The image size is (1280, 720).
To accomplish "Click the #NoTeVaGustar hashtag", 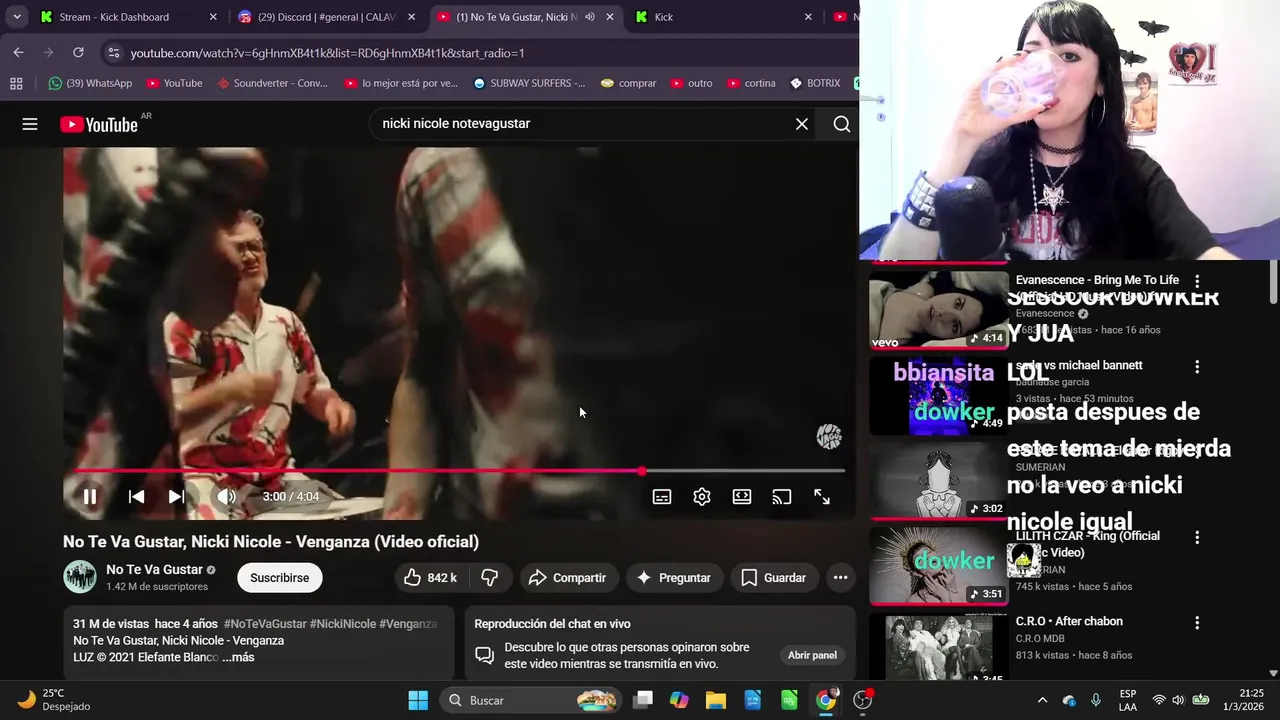I will click(265, 623).
